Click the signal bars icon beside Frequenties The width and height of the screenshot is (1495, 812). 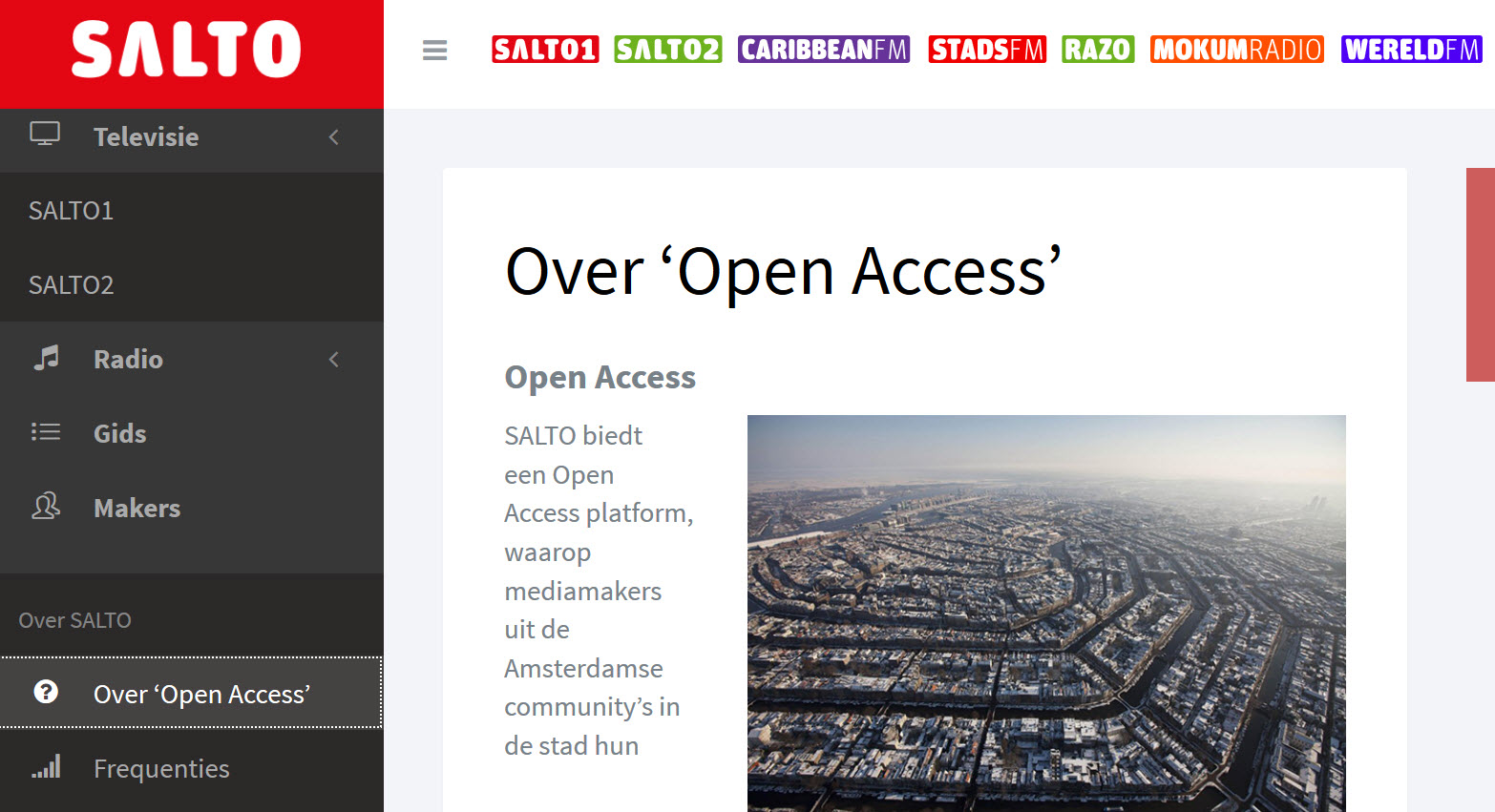(x=46, y=766)
